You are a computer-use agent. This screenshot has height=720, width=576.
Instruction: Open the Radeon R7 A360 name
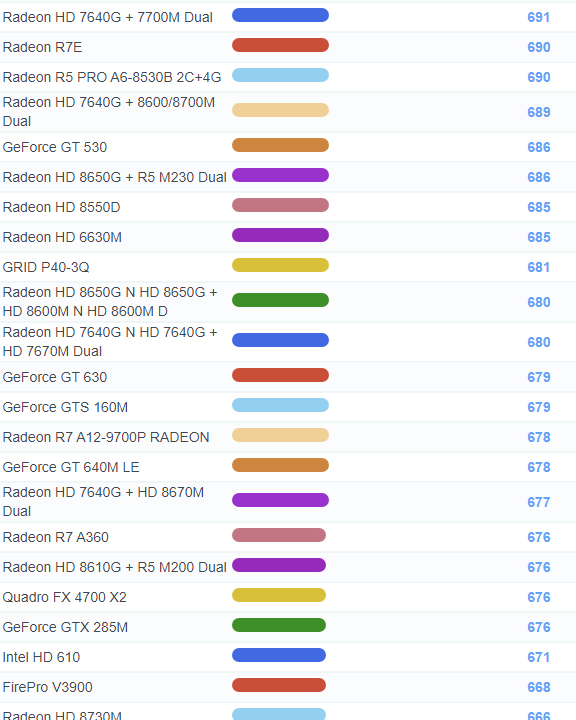56,537
